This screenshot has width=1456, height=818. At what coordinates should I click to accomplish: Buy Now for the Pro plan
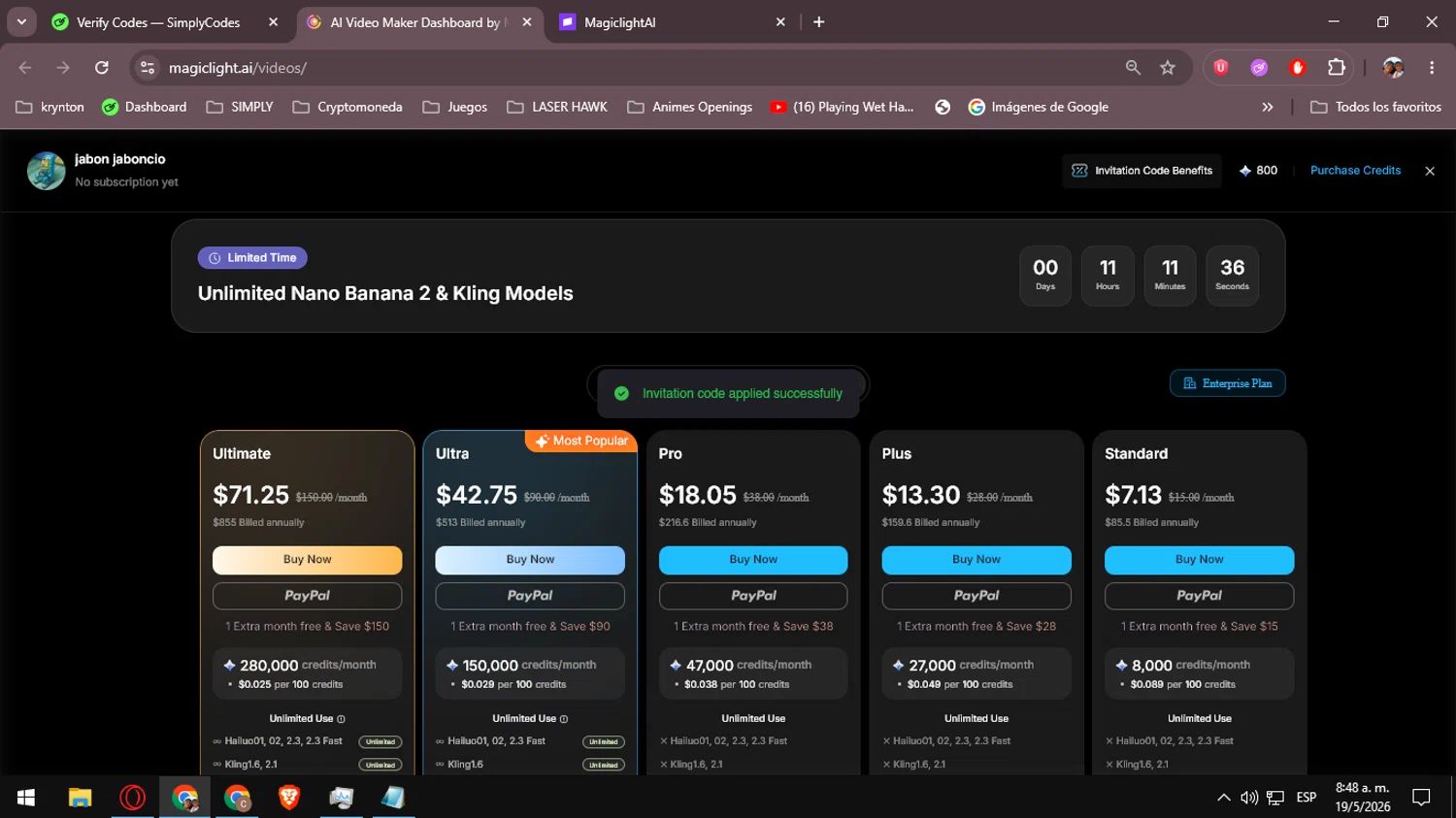coord(753,560)
